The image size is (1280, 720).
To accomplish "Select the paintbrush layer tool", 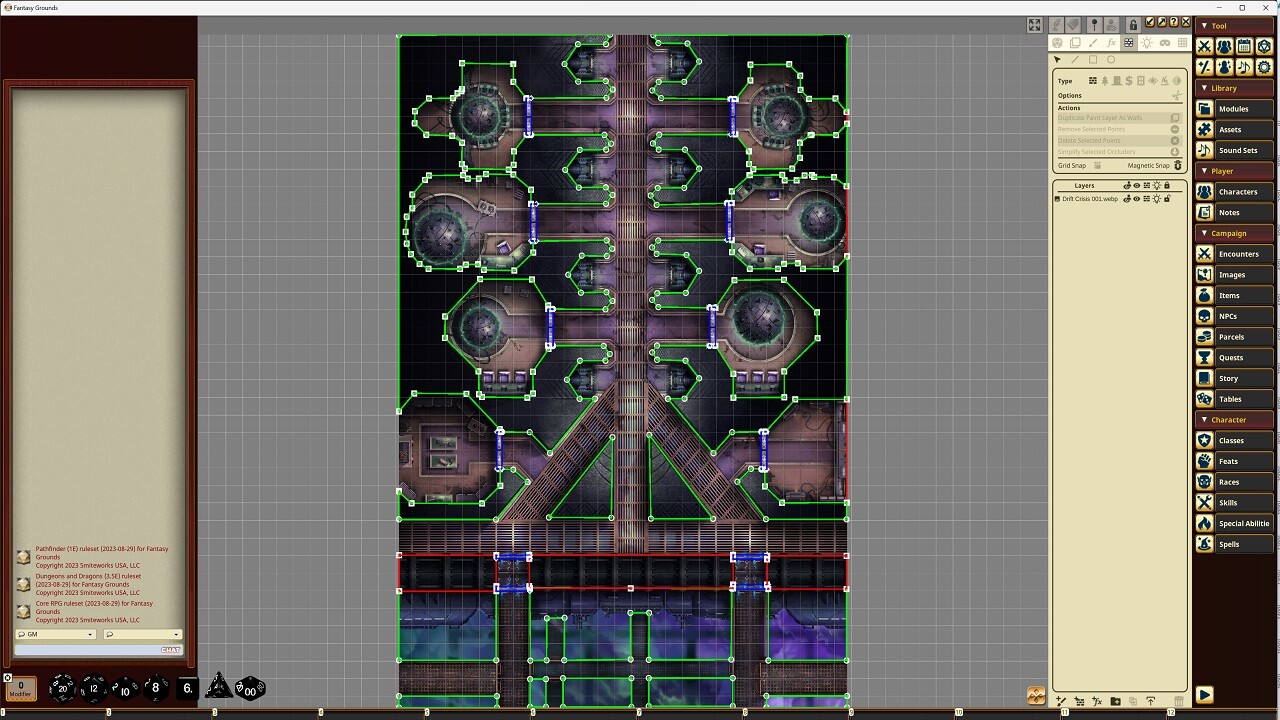I will pyautogui.click(x=1092, y=43).
